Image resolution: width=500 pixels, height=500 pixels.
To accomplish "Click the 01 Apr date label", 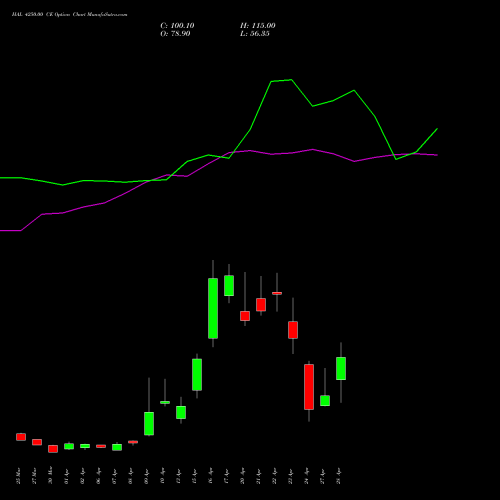I will pos(67,476).
